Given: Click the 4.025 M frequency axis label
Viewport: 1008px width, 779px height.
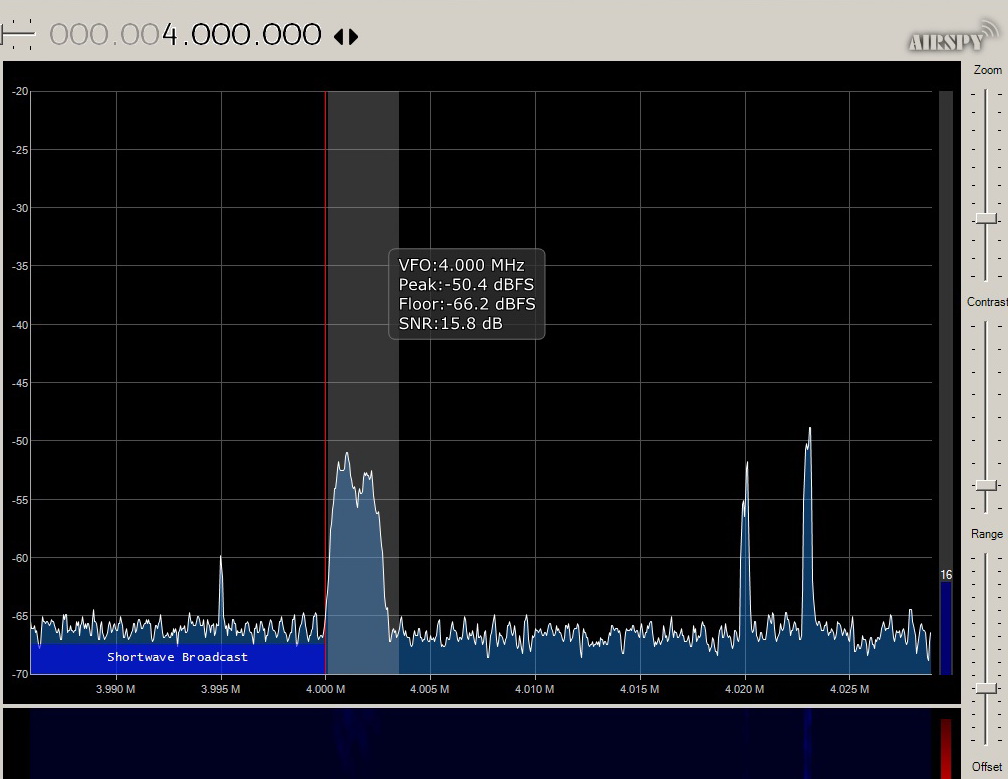Looking at the screenshot, I should [x=849, y=689].
